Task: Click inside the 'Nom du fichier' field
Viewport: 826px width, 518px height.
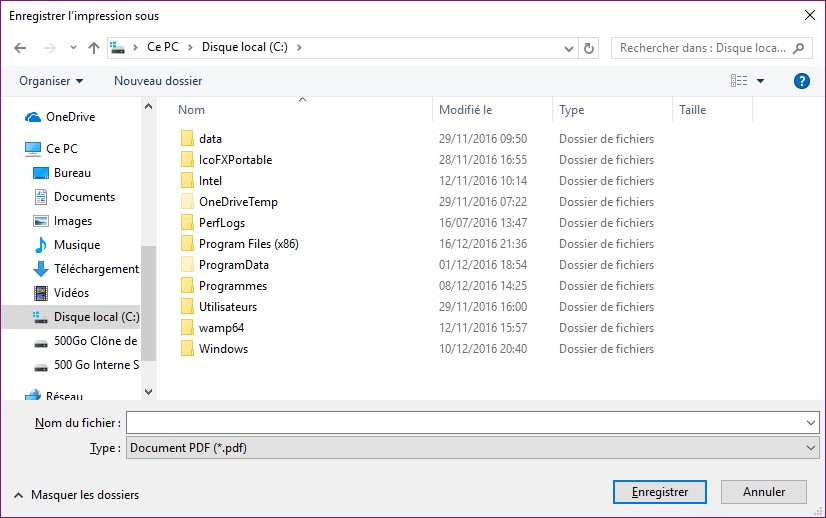Action: pos(464,423)
